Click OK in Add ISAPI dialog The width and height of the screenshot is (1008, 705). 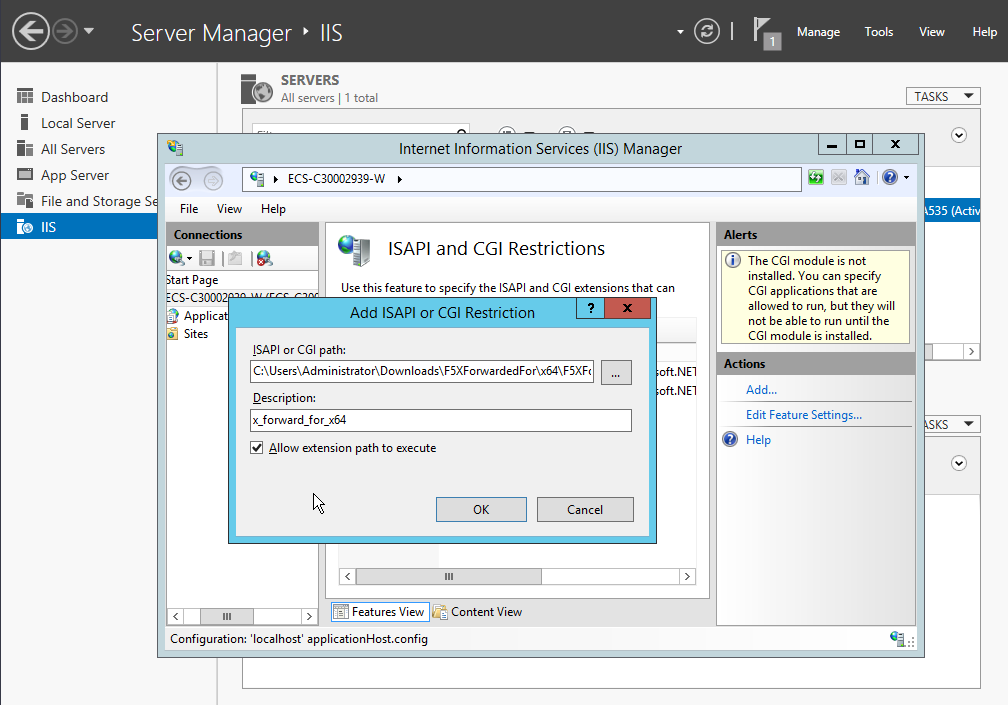click(481, 510)
